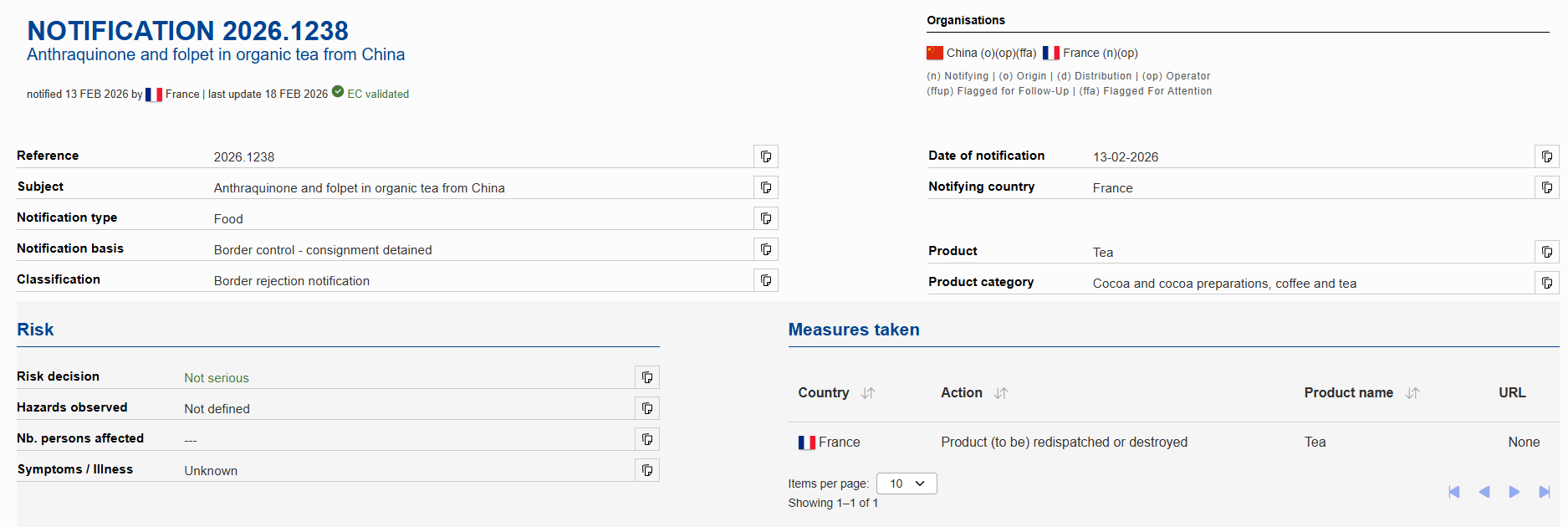Screen dimensions: 1568x527
Task: Sort Measures taken by Product name
Action: click(1412, 393)
